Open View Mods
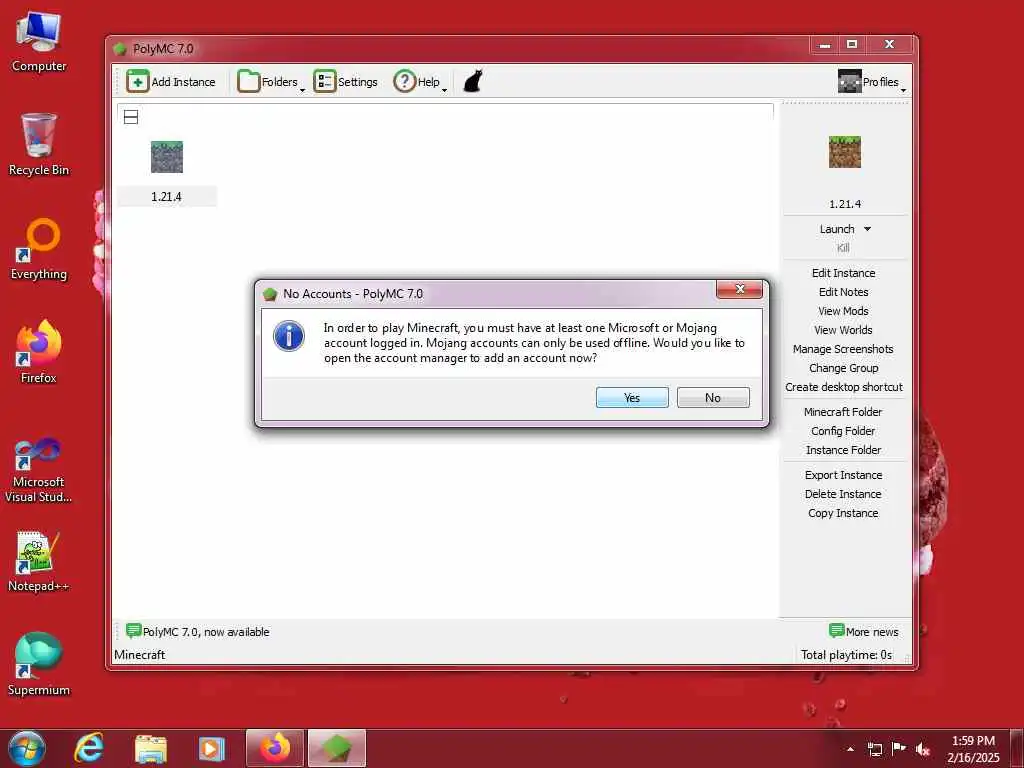 [x=843, y=311]
